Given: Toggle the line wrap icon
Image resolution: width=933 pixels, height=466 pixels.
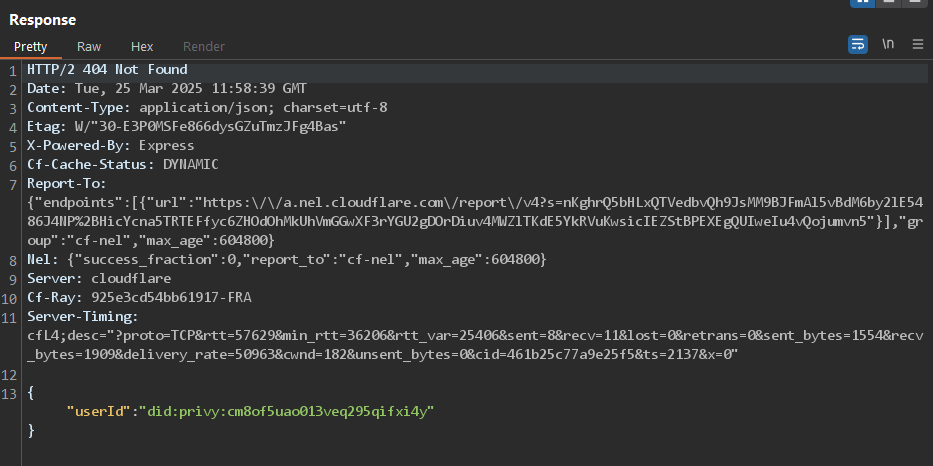Looking at the screenshot, I should pos(857,45).
